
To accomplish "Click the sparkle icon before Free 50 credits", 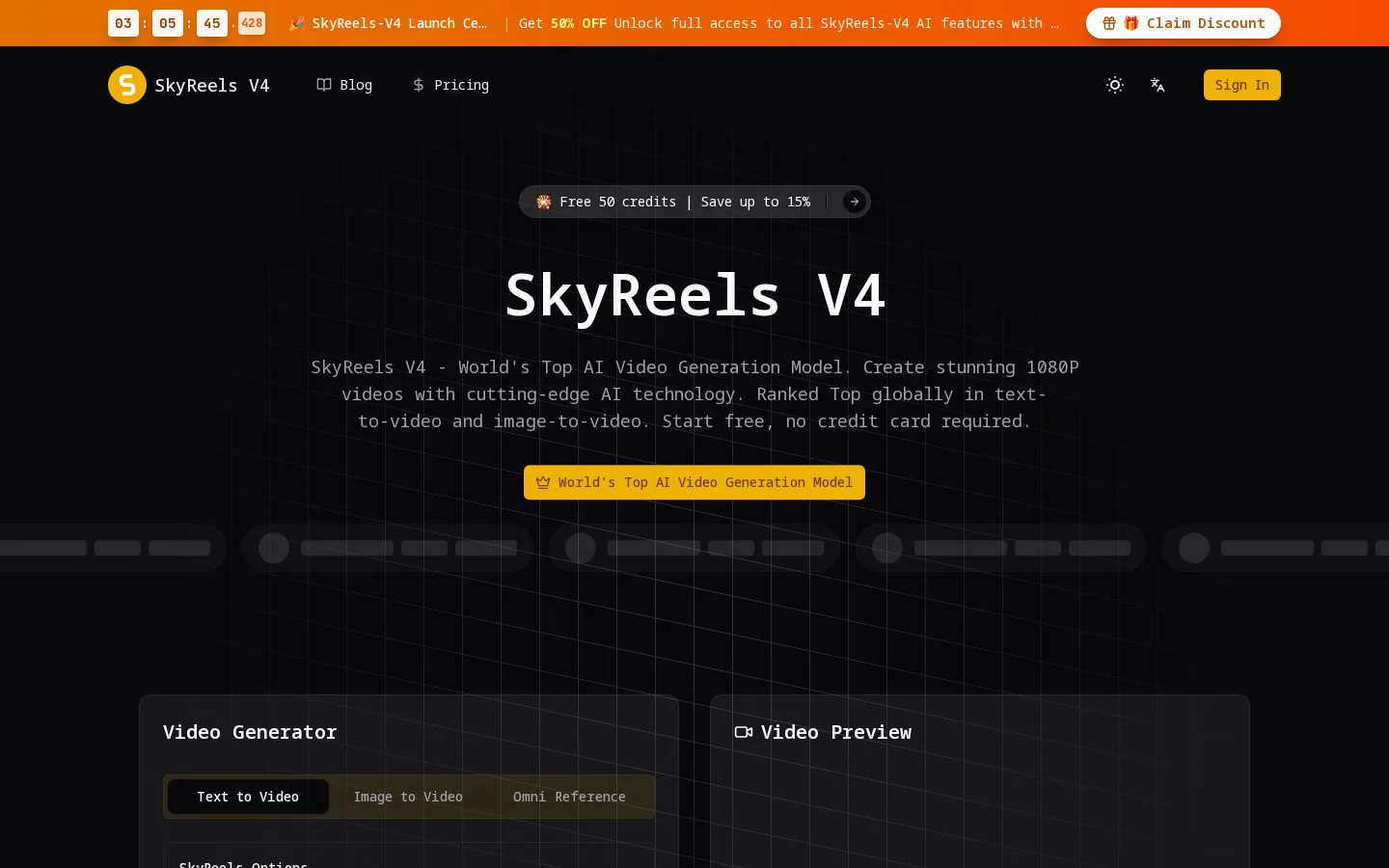I will pos(544,202).
